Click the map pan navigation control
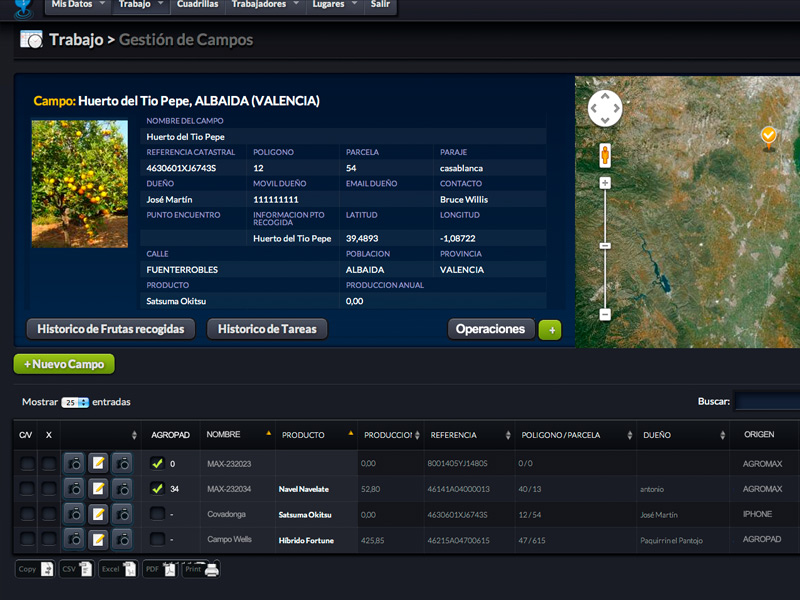Image resolution: width=800 pixels, height=600 pixels. [x=605, y=108]
